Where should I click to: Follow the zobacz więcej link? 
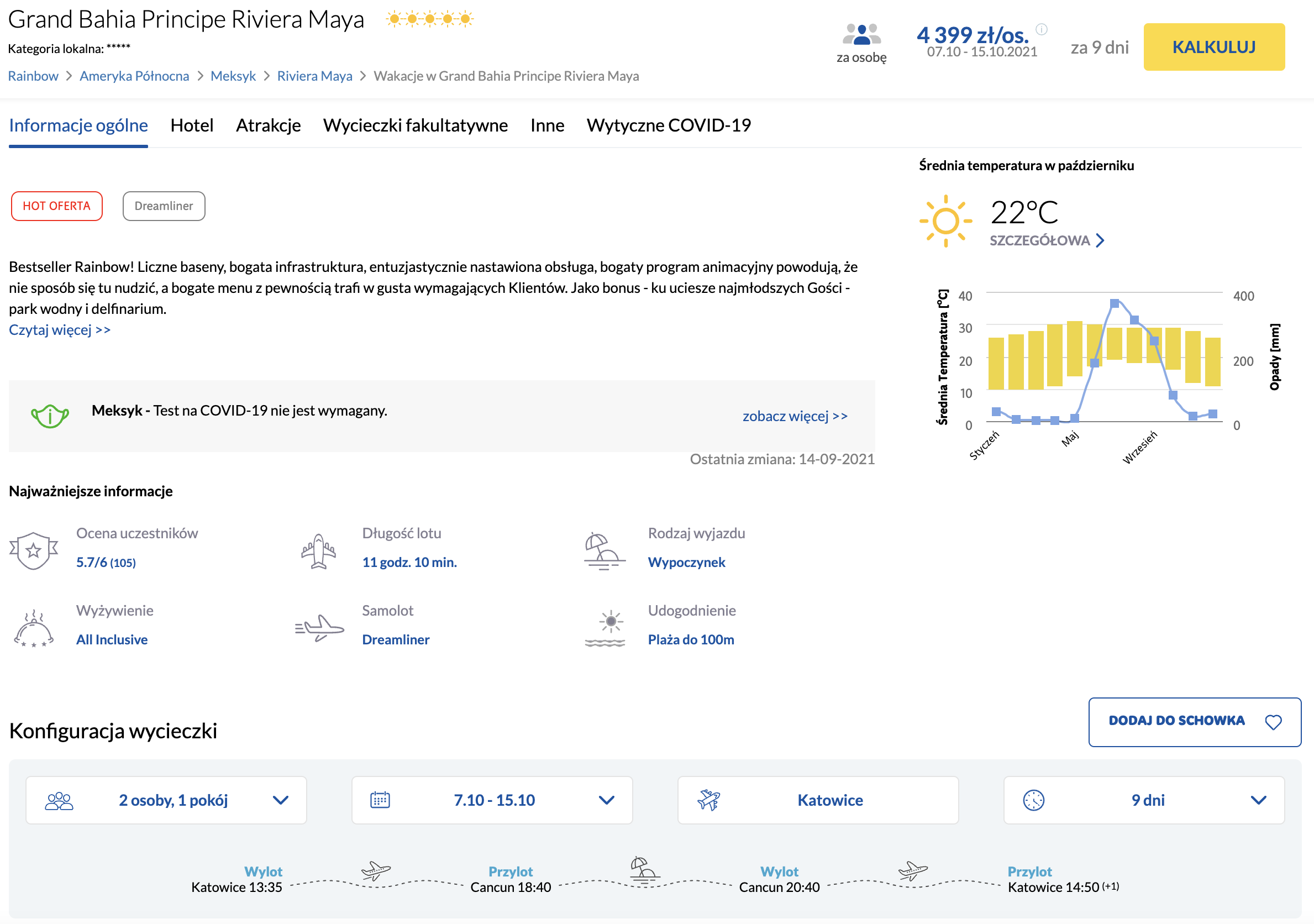[x=795, y=416]
